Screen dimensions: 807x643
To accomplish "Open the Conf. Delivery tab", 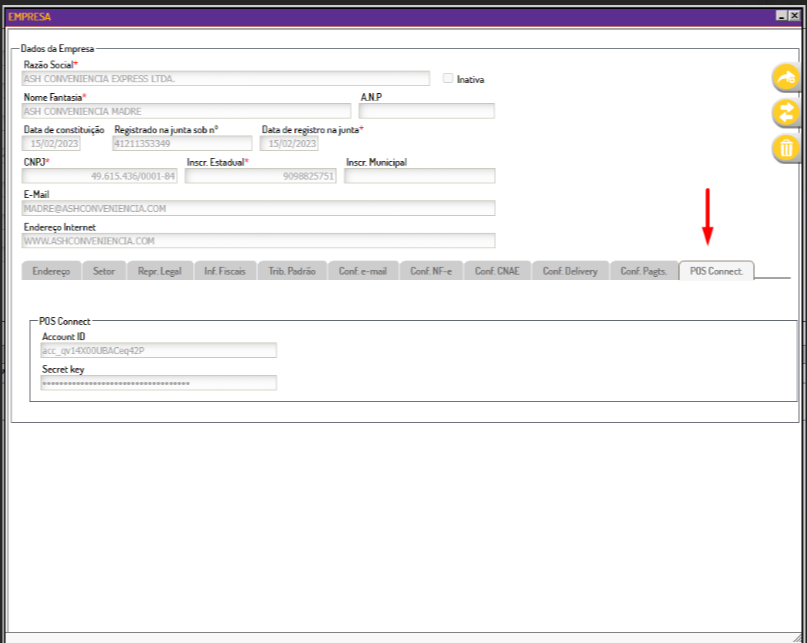I will (x=570, y=271).
